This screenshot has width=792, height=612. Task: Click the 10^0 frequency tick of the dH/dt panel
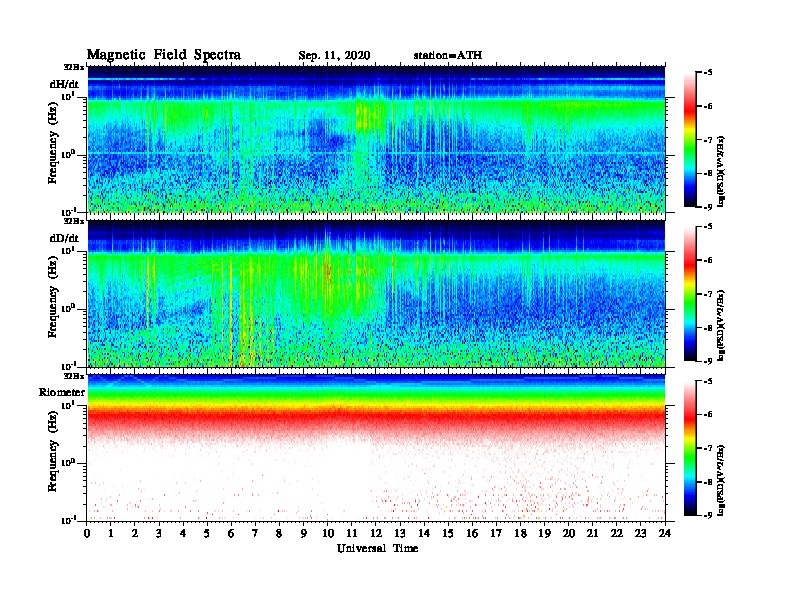click(68, 154)
